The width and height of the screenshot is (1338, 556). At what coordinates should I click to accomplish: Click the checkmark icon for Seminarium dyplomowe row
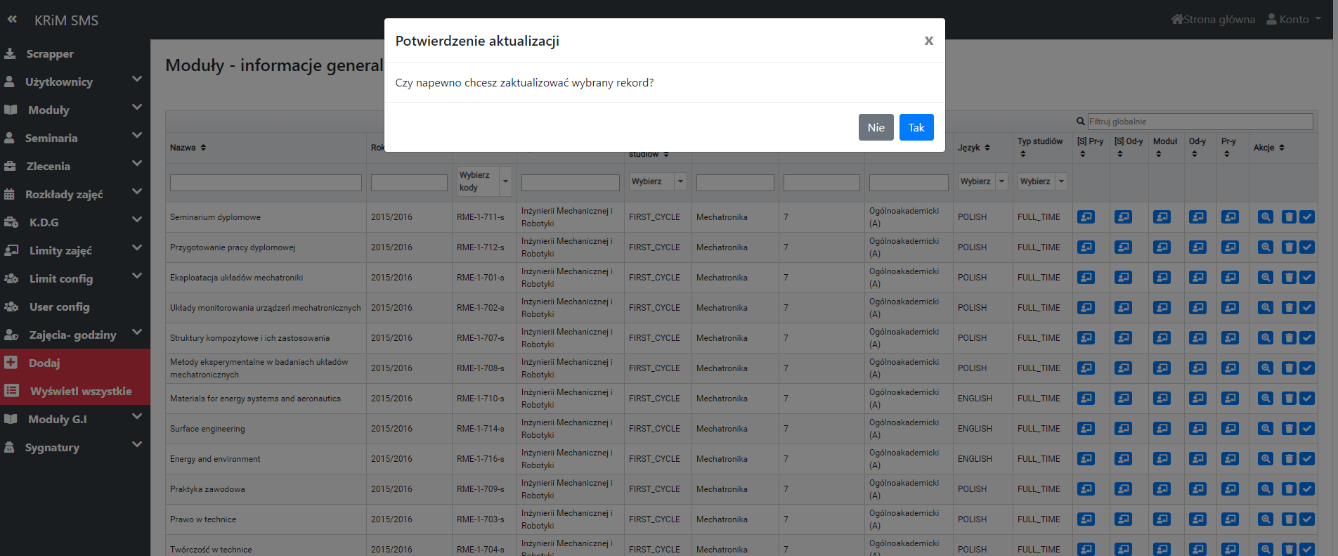tap(1307, 217)
